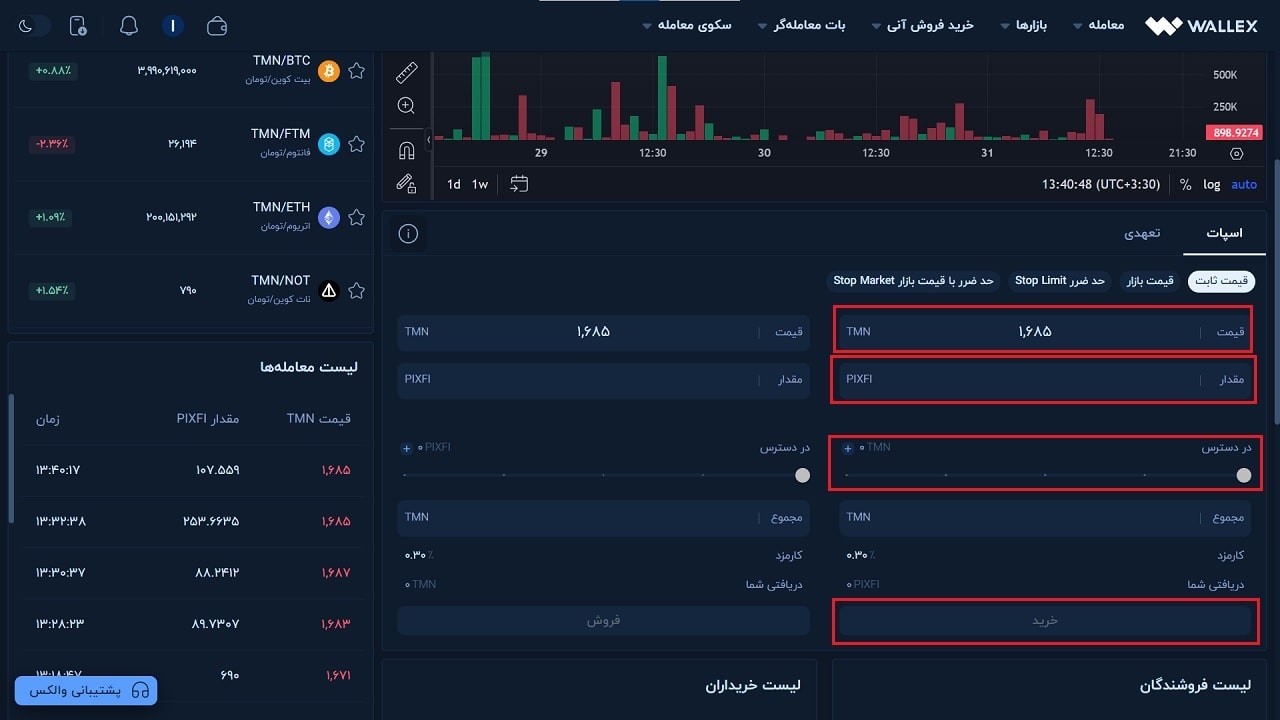Screen dimensions: 1280x720
Task: Switch to the تعهدی tab
Action: 1141,233
